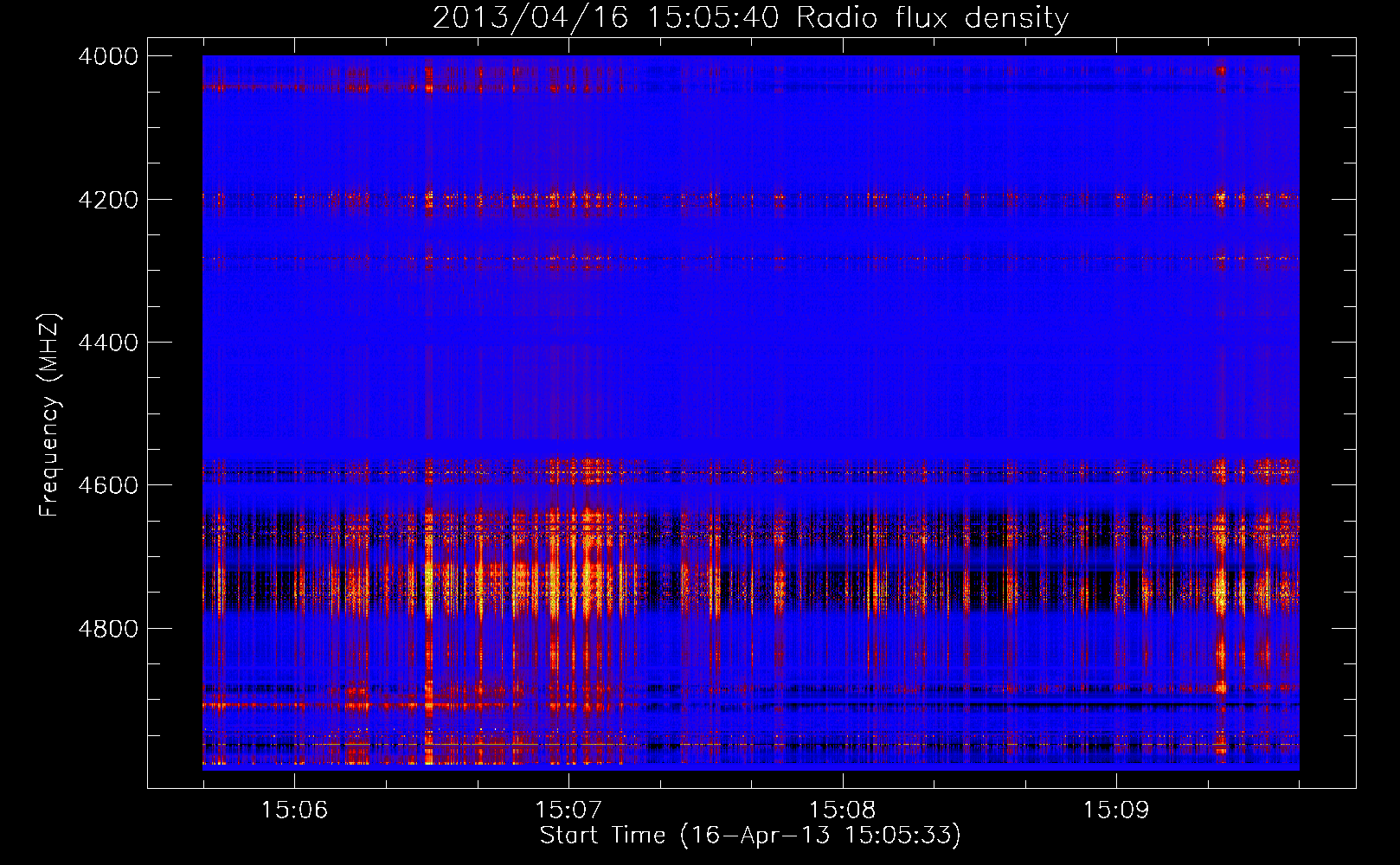Select the 4800 frequency axis label
The height and width of the screenshot is (865, 1400).
108,628
